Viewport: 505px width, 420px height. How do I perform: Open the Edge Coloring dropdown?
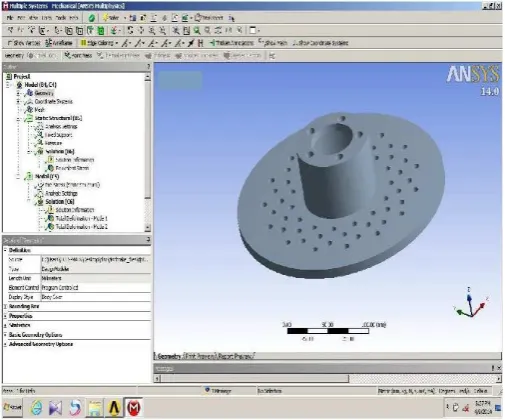pyautogui.click(x=100, y=43)
